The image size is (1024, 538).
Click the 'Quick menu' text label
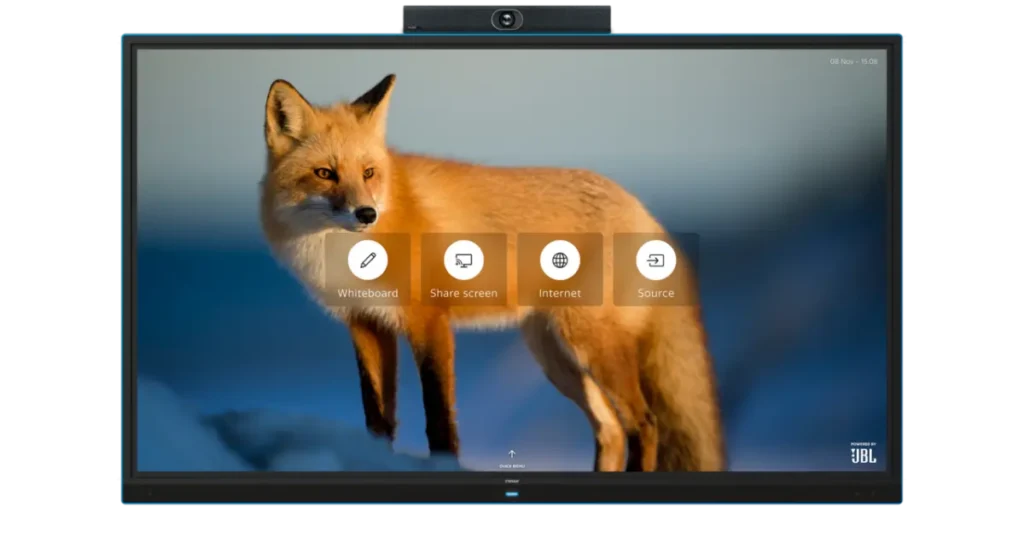(x=512, y=466)
